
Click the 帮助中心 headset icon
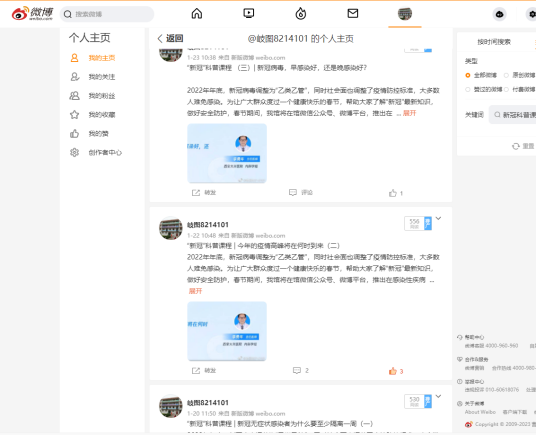click(460, 337)
